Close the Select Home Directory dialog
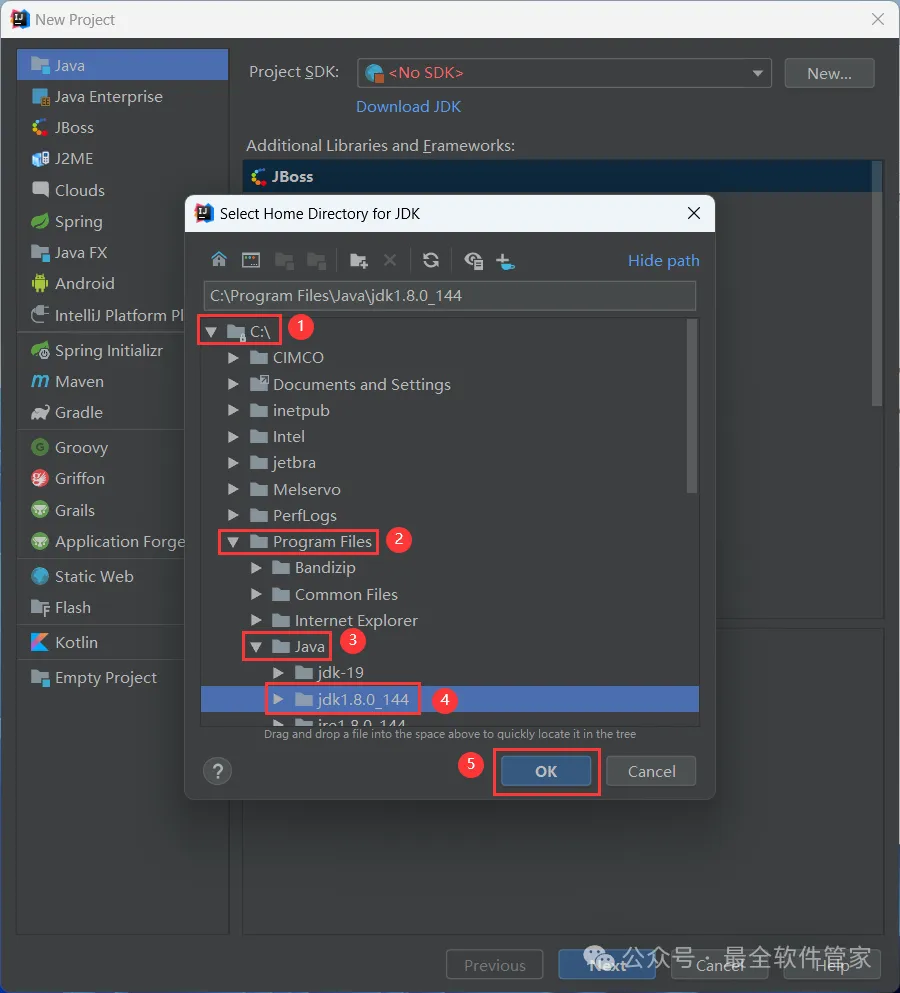 694,213
